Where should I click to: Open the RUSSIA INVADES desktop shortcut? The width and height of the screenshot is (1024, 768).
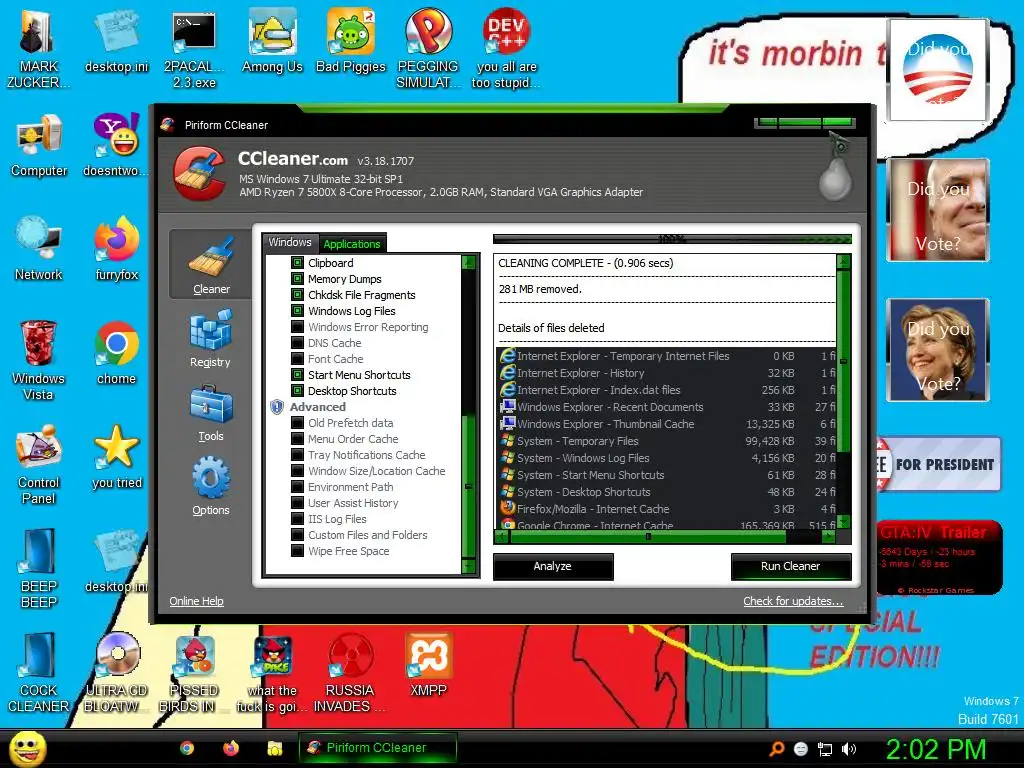(x=350, y=673)
